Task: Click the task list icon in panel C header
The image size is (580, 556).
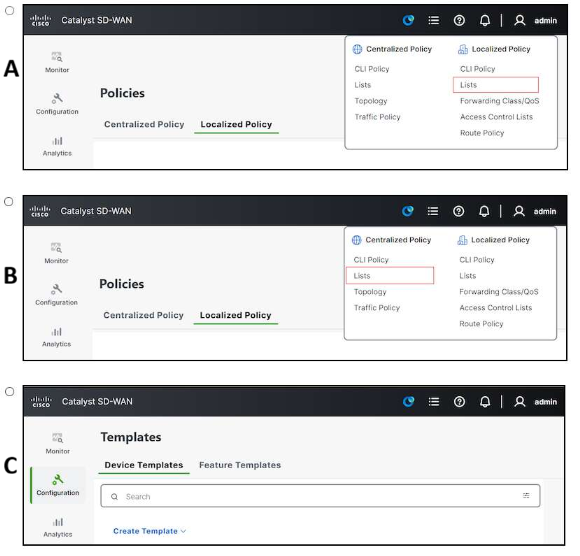Action: 434,402
